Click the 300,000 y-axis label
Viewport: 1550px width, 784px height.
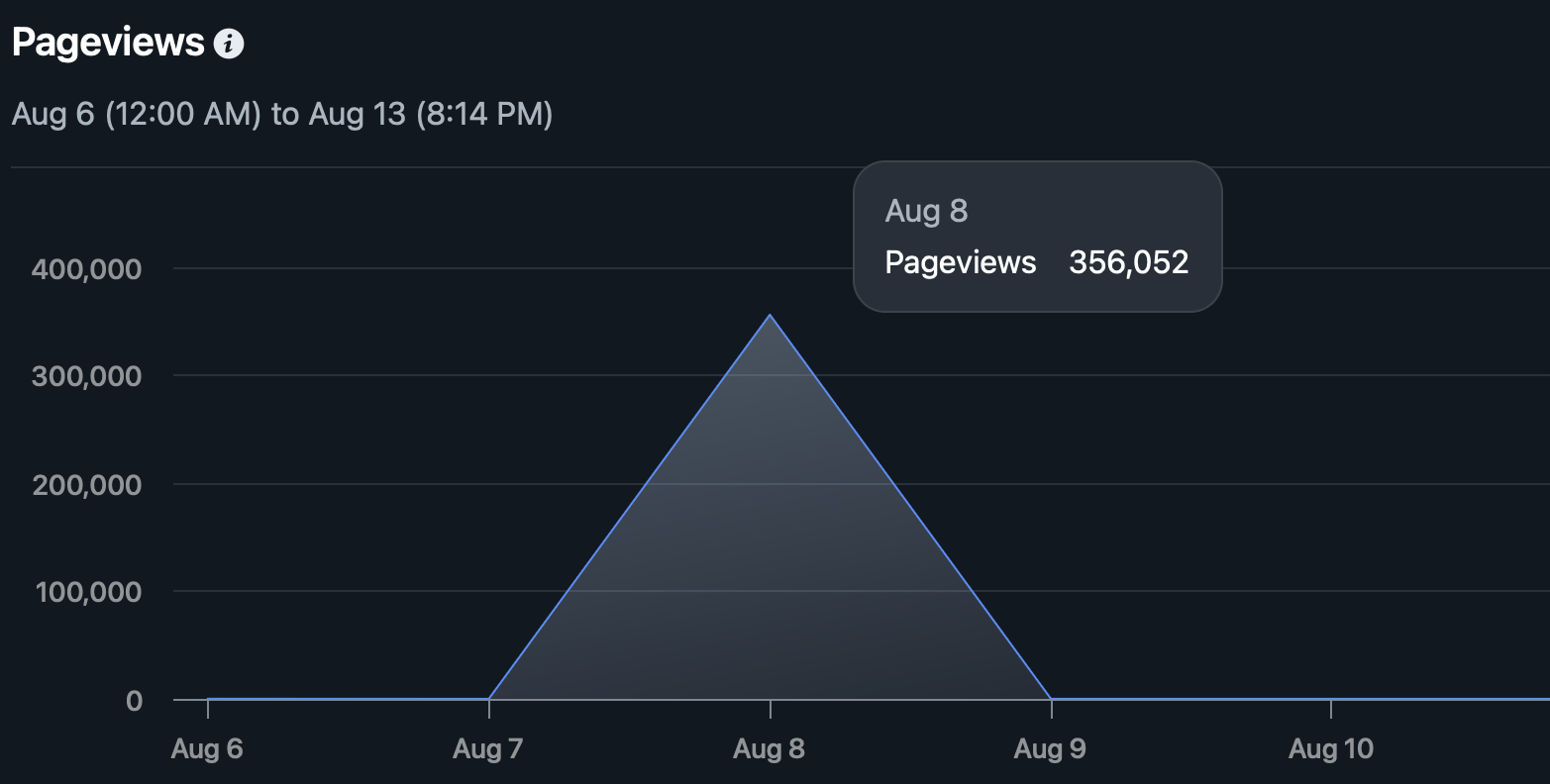[x=87, y=377]
